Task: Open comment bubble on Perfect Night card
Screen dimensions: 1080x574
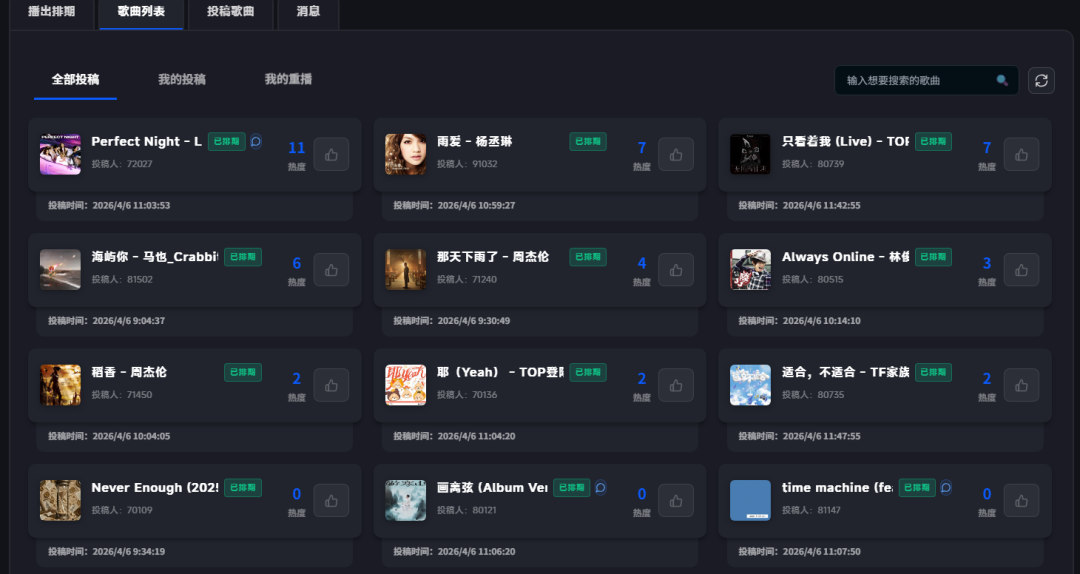Action: [256, 142]
